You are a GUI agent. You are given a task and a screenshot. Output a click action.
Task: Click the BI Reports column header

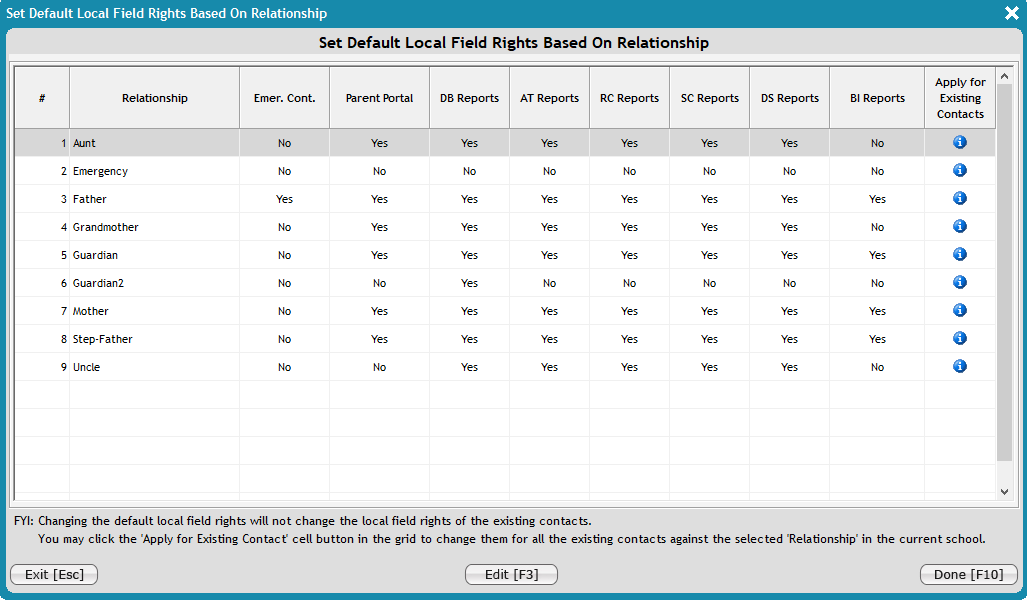click(x=877, y=98)
